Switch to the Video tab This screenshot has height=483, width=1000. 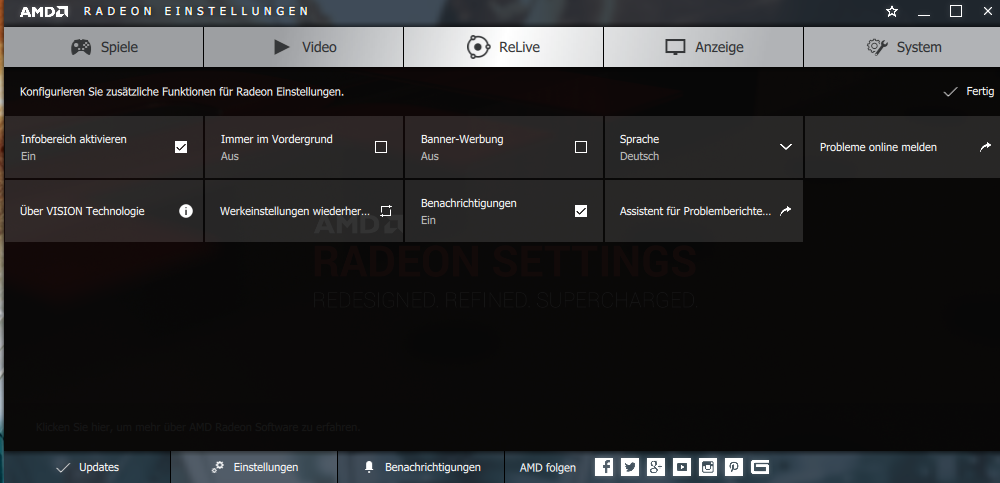[304, 47]
